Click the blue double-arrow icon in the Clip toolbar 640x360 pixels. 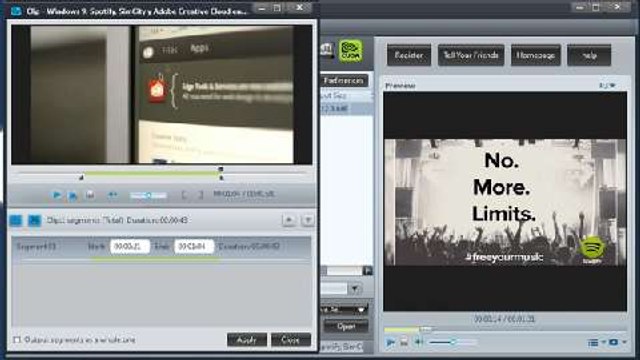pyautogui.click(x=112, y=195)
